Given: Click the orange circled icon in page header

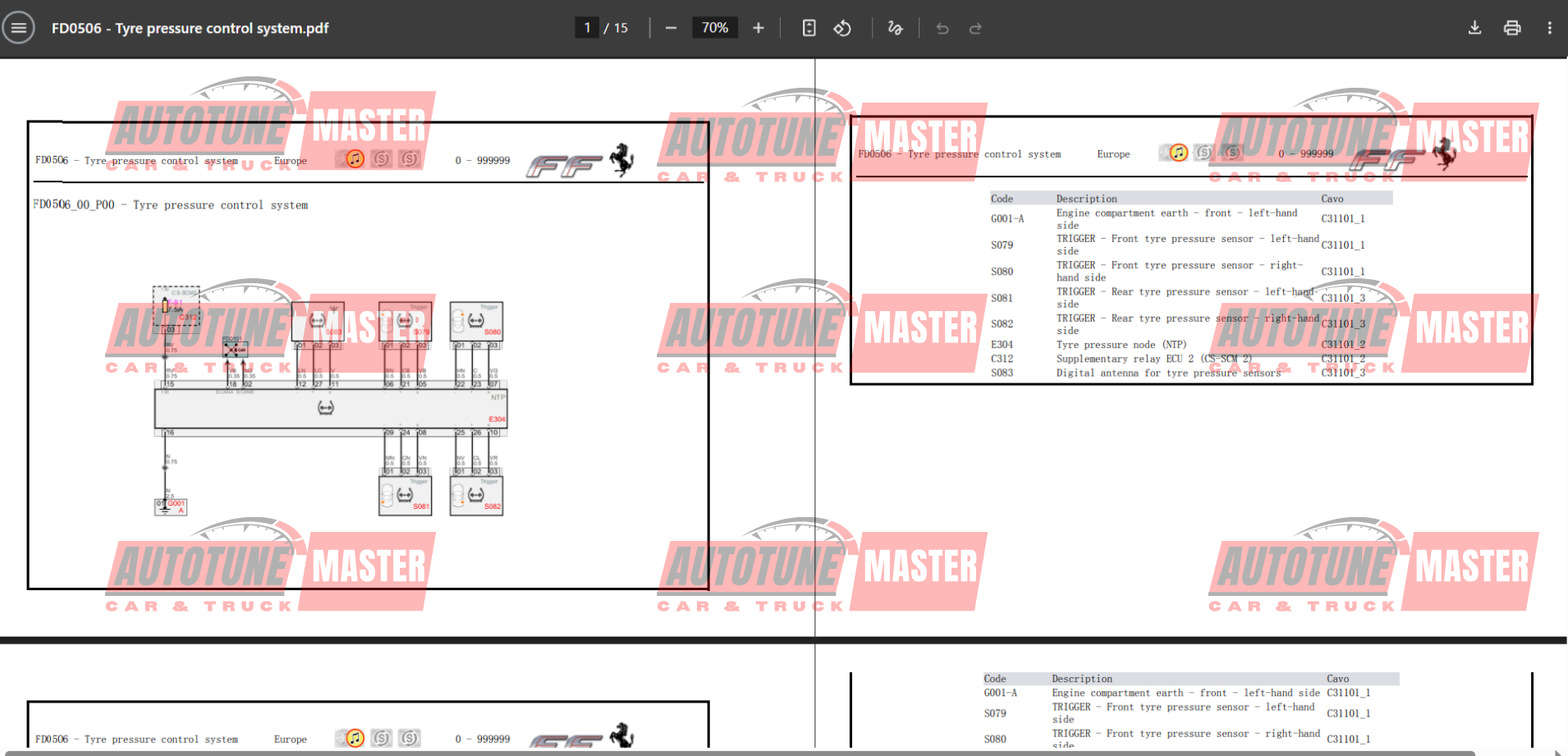Looking at the screenshot, I should (x=355, y=159).
